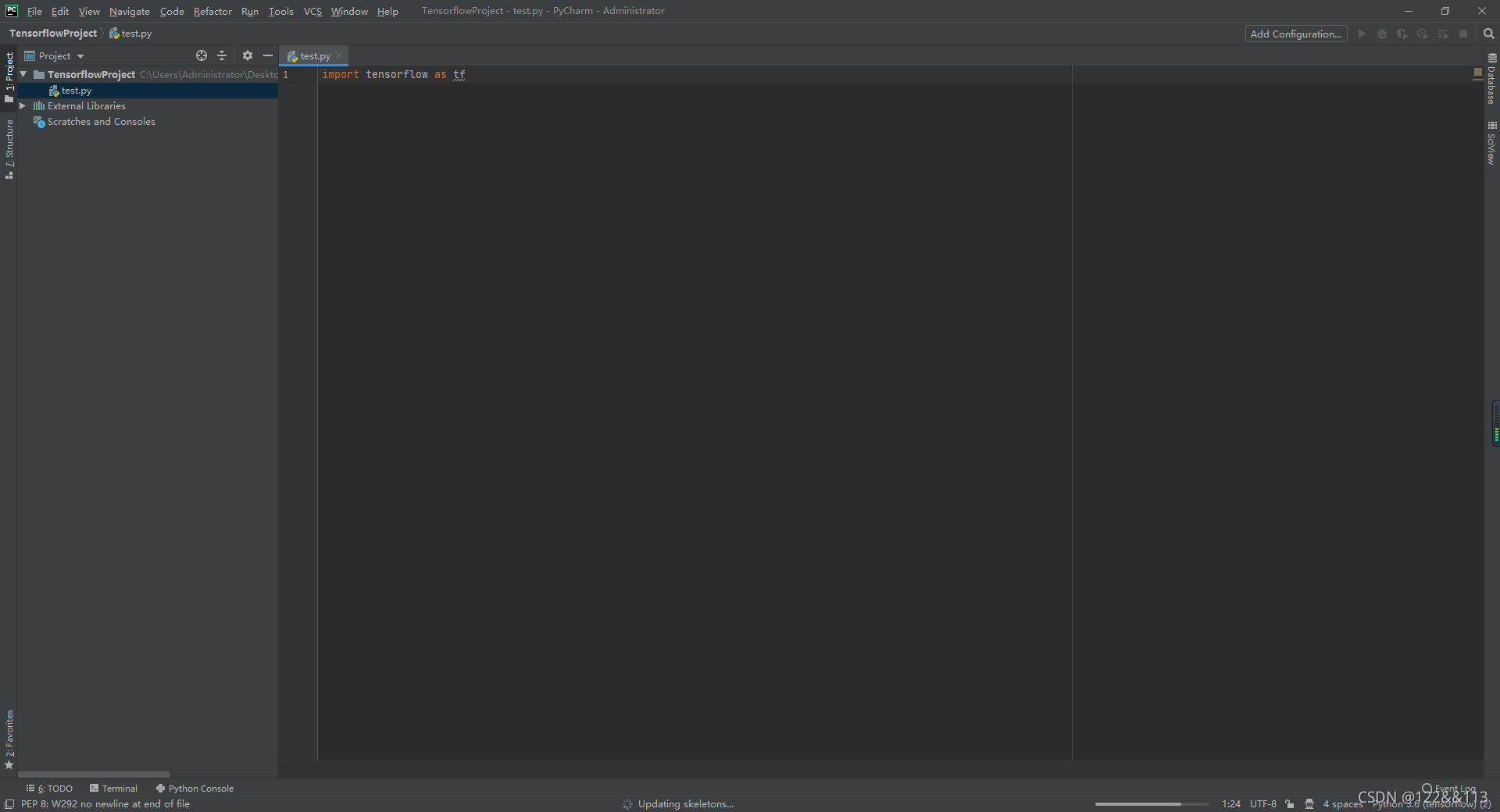Toggle the 1: Project side tool window
Image resolution: width=1500 pixels, height=812 pixels.
tap(9, 77)
